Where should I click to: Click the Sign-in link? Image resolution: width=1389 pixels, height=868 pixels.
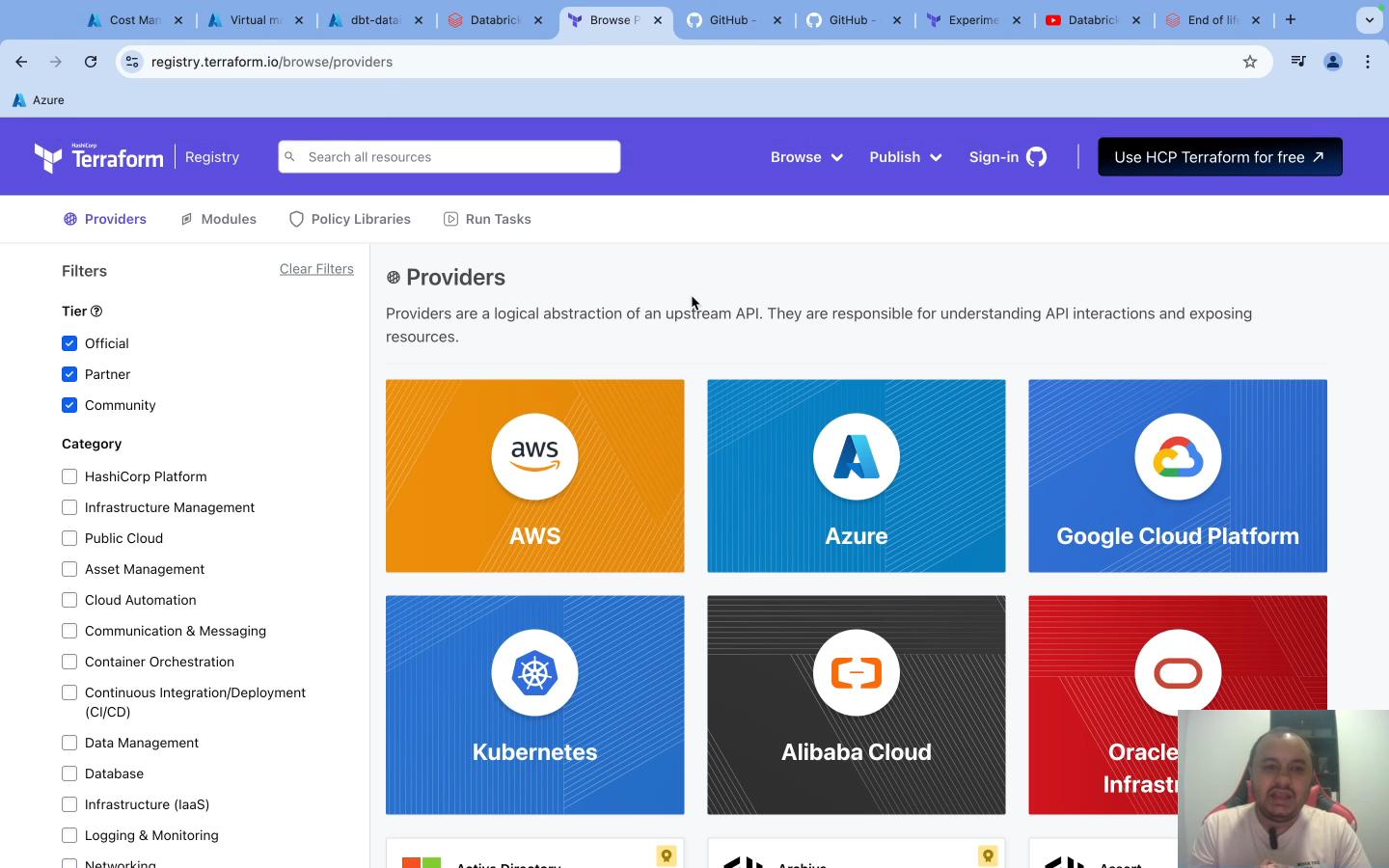pos(1008,157)
